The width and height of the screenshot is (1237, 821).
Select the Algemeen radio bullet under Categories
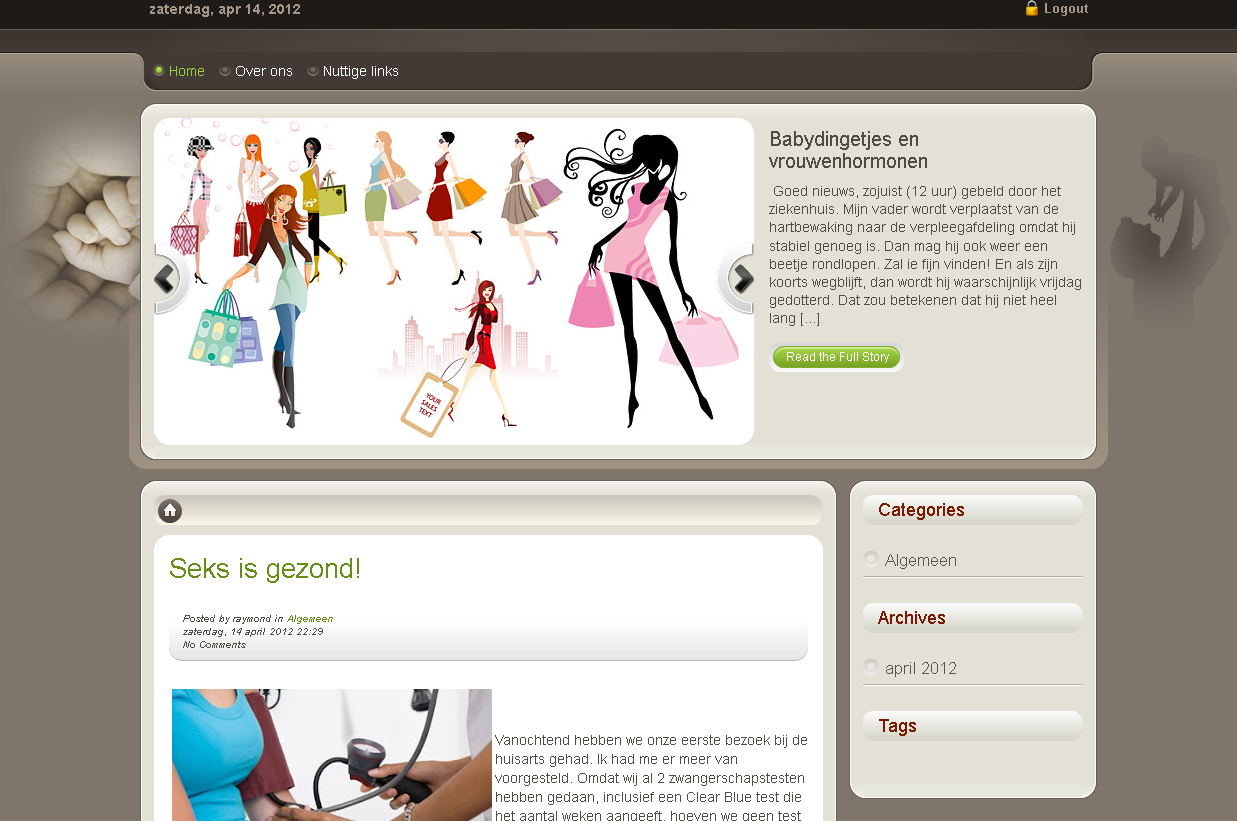click(870, 559)
